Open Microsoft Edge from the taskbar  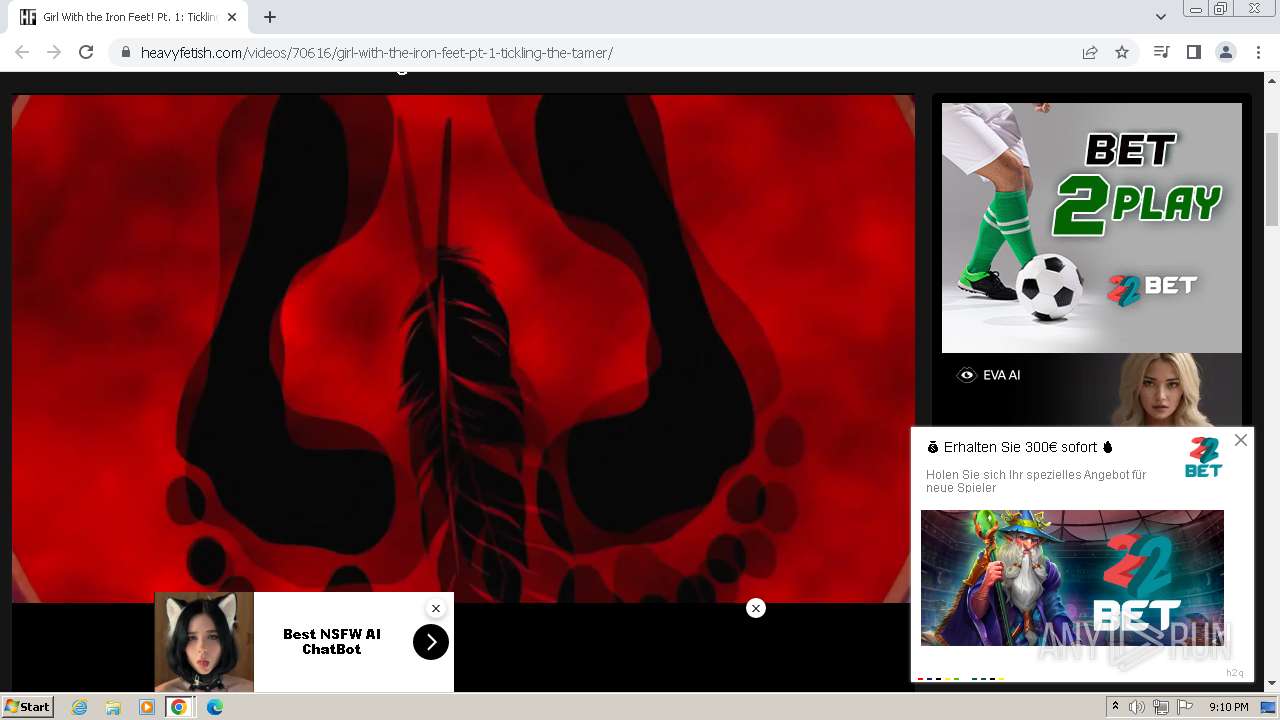215,707
